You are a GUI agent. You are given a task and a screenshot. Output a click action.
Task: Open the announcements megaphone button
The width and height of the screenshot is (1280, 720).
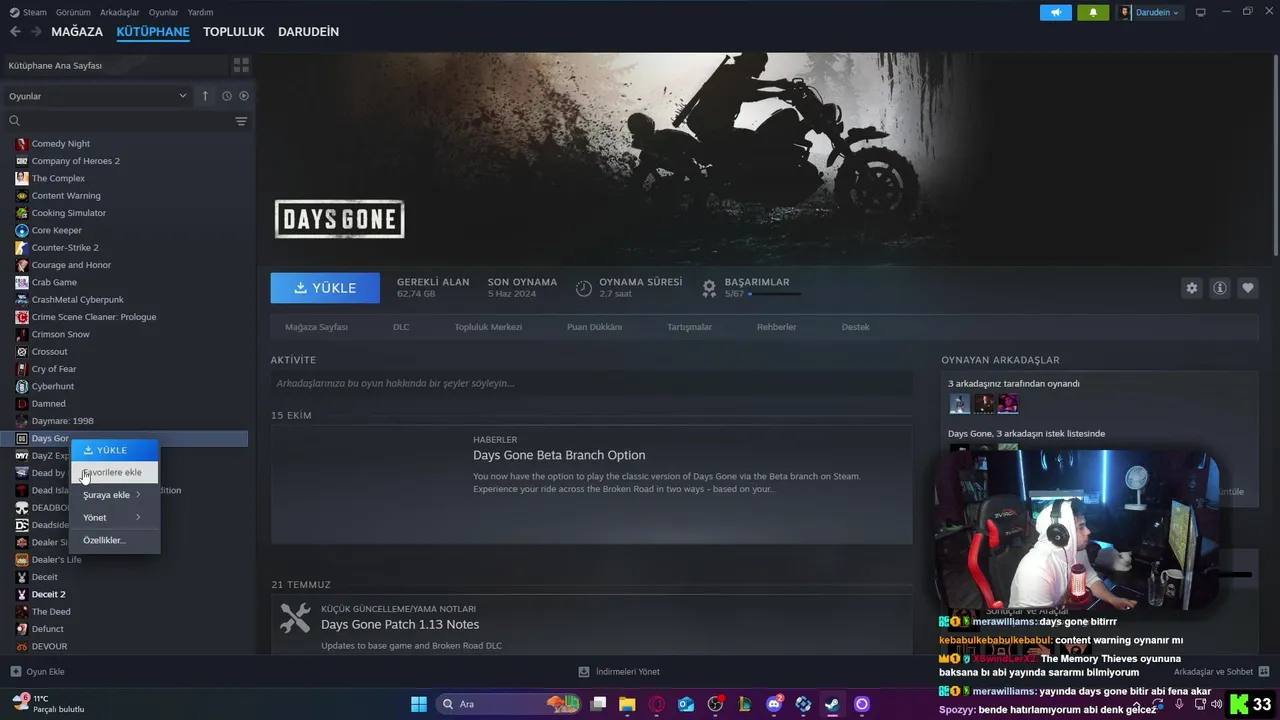pos(1055,12)
